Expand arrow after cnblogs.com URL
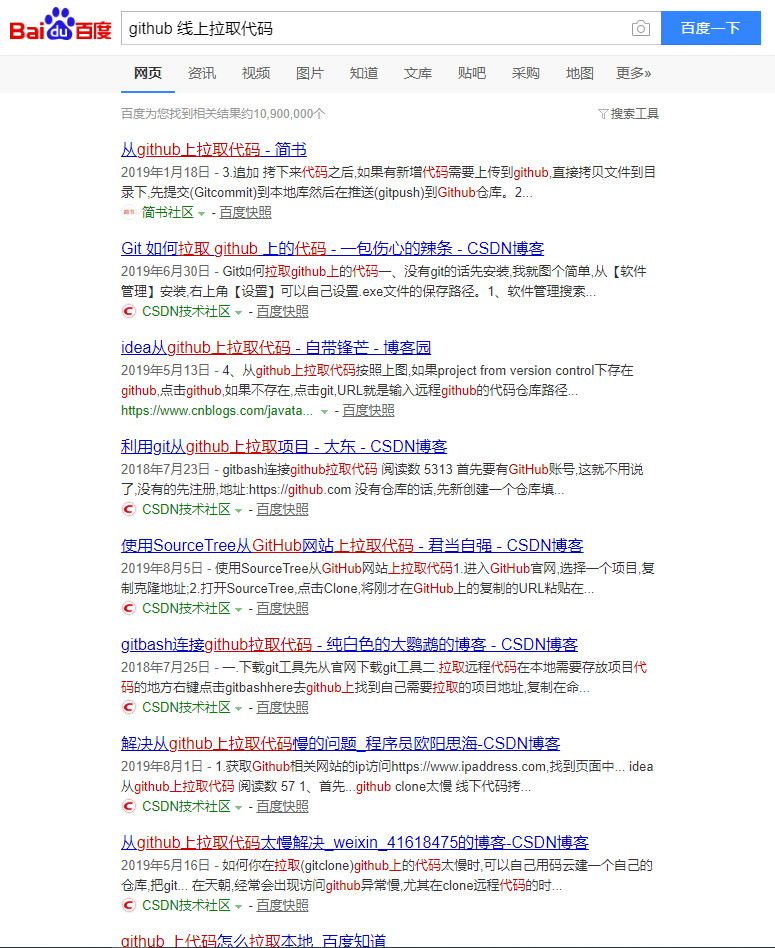 pos(324,412)
